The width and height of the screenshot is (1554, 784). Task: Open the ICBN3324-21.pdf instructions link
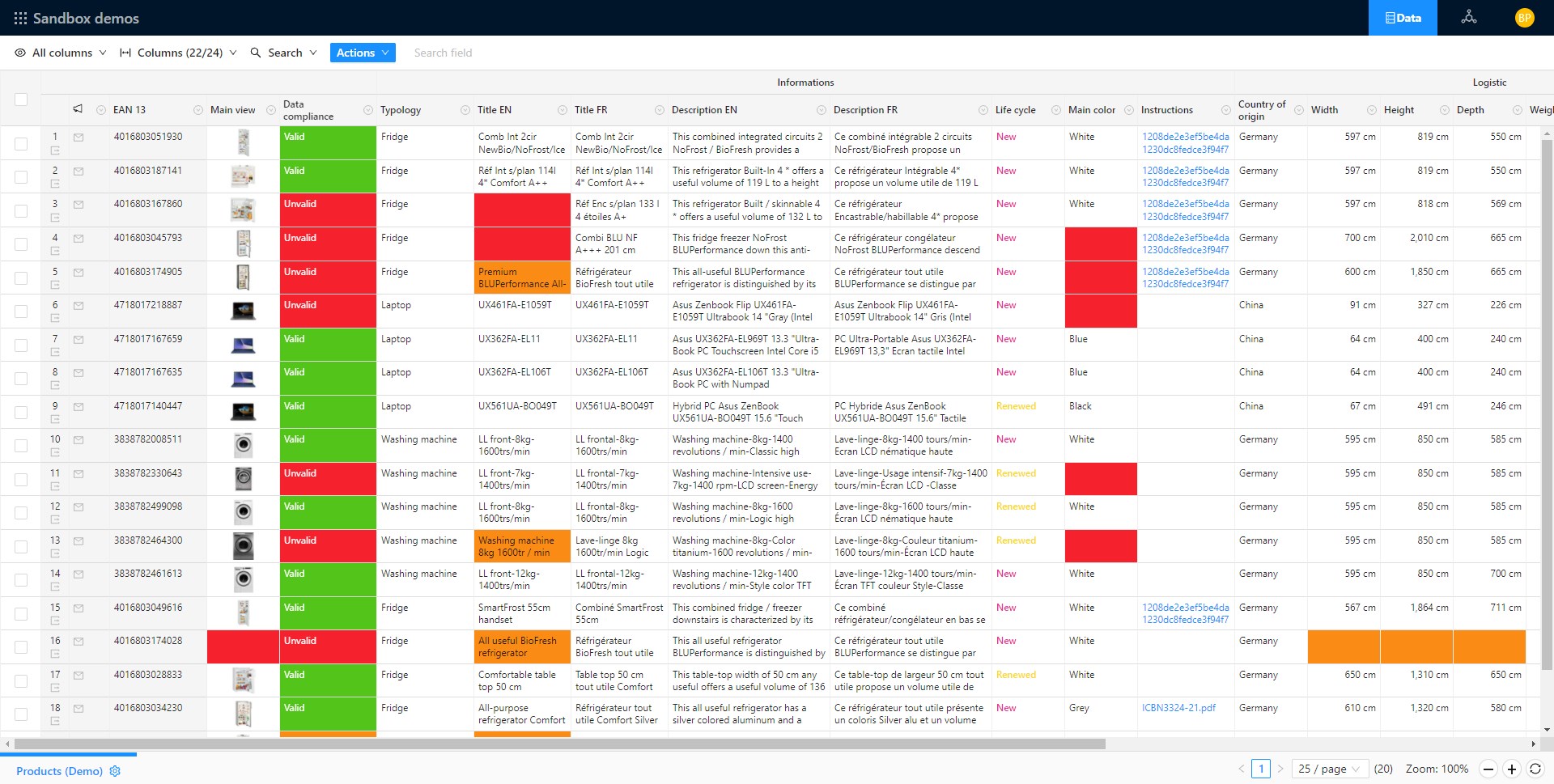[x=1178, y=708]
